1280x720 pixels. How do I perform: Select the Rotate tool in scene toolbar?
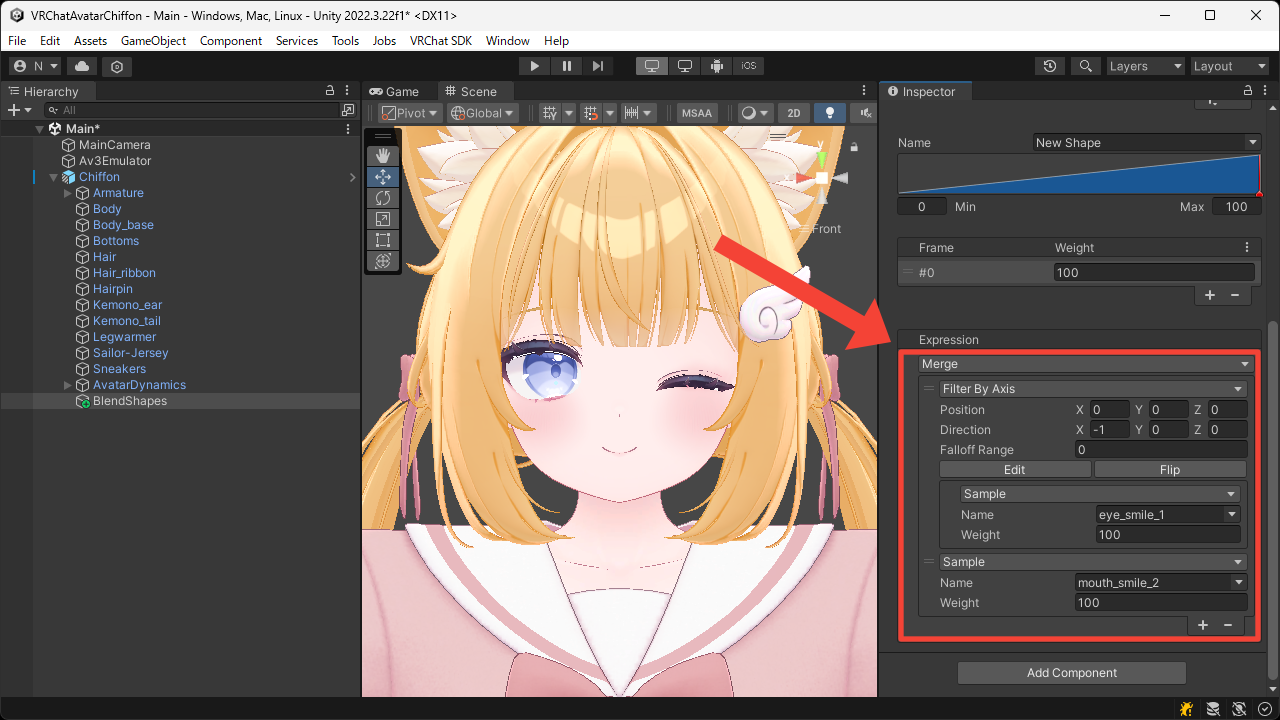(x=383, y=198)
